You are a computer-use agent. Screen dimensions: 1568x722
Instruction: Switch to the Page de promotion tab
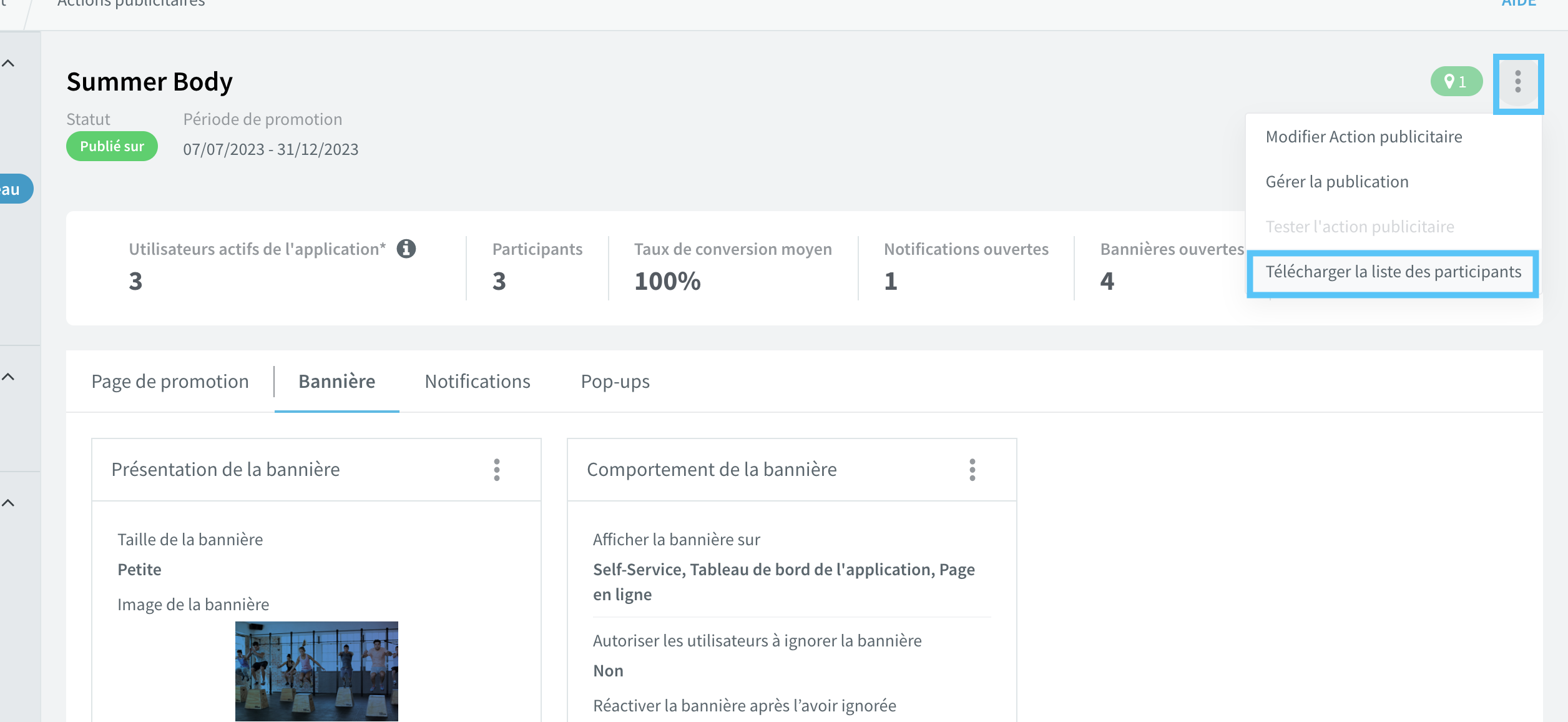click(x=170, y=381)
